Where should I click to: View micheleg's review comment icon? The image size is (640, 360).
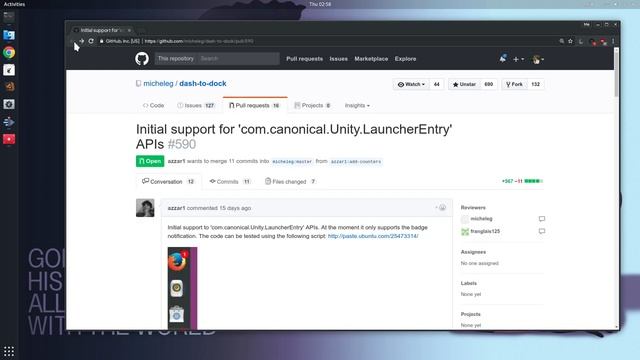coord(542,219)
